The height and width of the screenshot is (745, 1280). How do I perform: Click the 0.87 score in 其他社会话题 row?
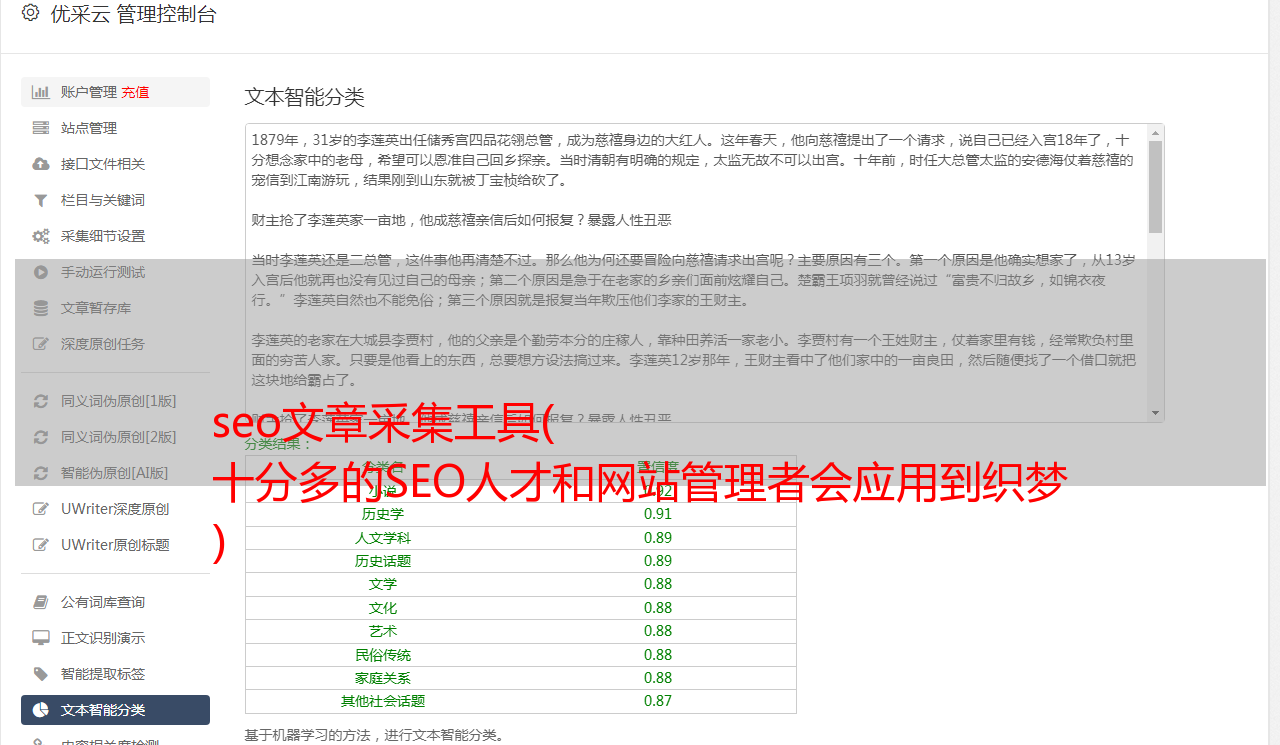click(x=658, y=701)
